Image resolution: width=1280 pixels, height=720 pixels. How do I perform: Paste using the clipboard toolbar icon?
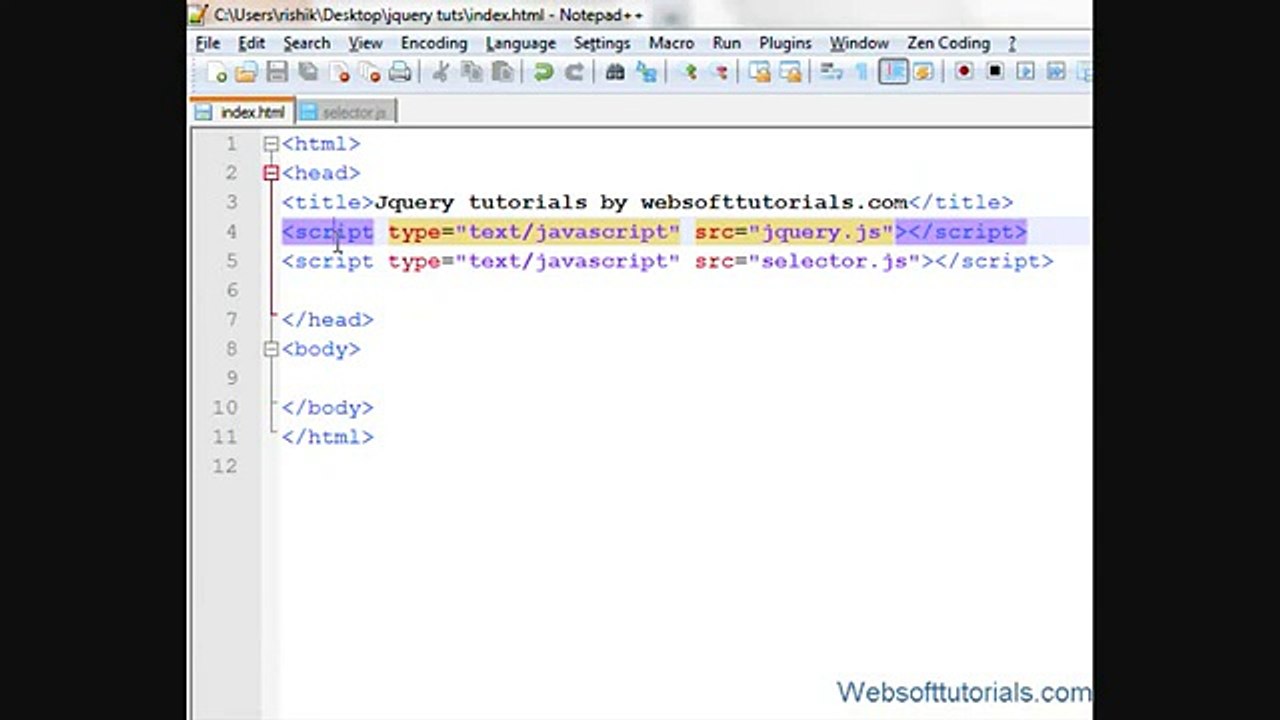coord(503,72)
